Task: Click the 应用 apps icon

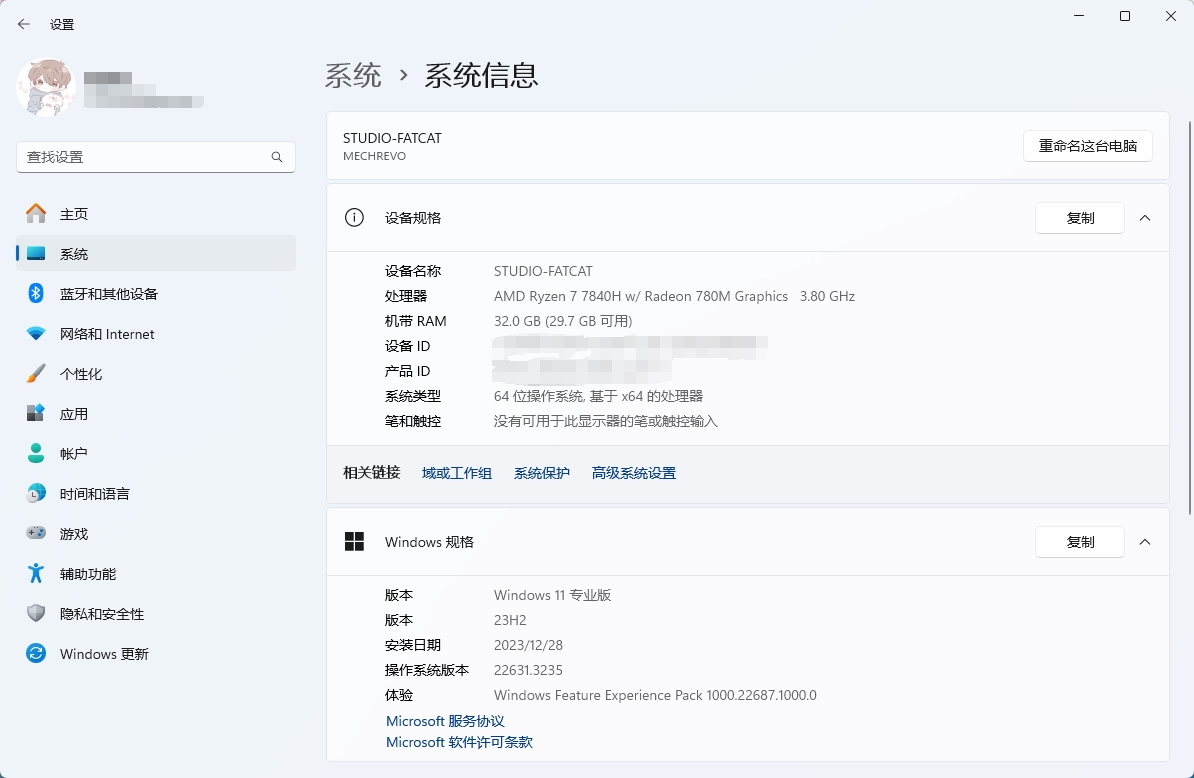Action: [36, 413]
